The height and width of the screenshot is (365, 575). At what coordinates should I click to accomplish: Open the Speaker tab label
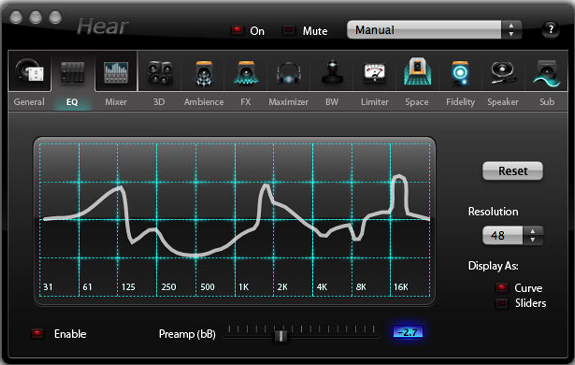[503, 102]
